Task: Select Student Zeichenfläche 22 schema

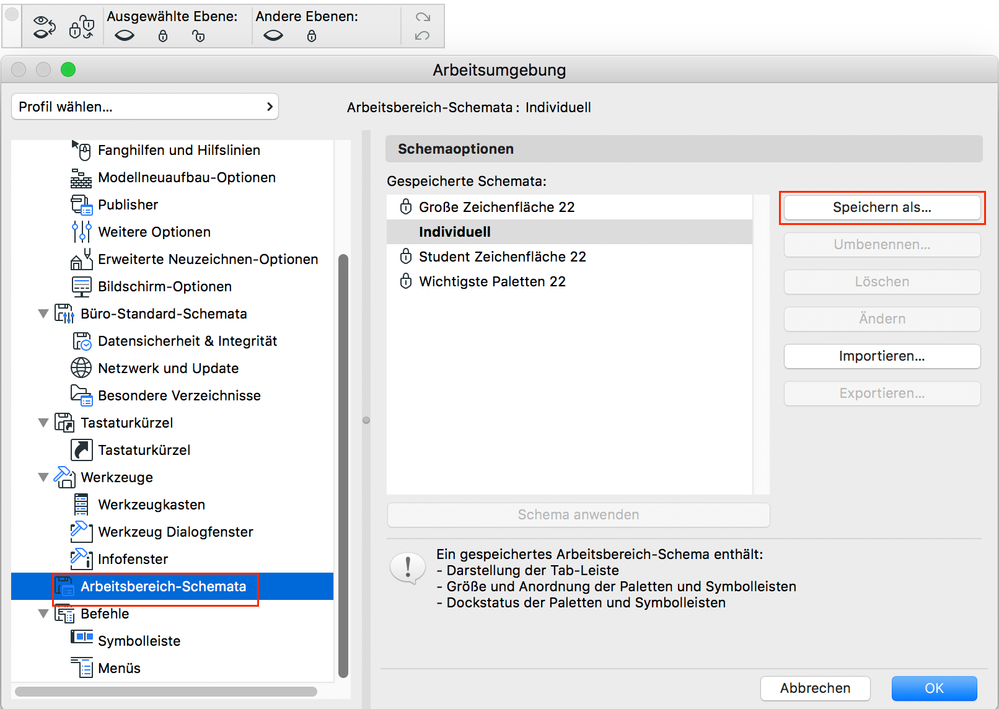Action: click(570, 257)
